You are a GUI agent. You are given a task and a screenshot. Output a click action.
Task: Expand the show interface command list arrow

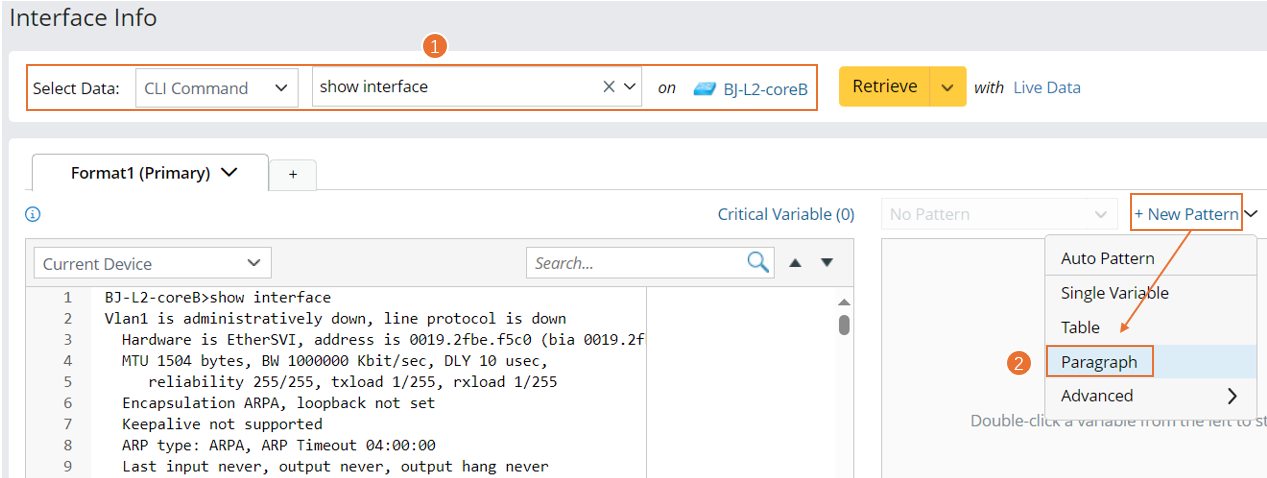pyautogui.click(x=629, y=87)
